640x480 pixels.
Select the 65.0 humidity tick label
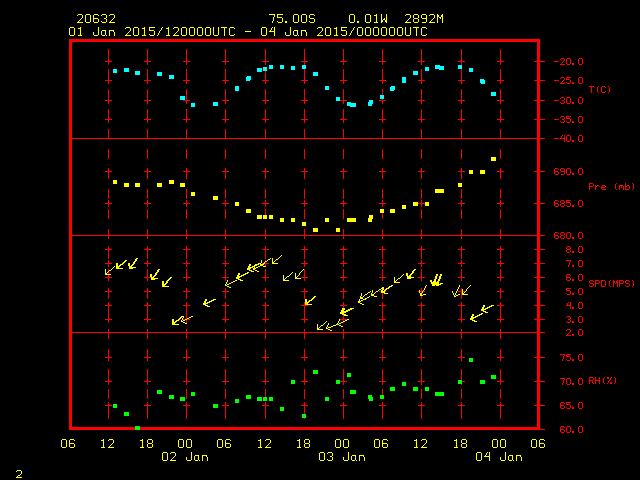[571, 406]
